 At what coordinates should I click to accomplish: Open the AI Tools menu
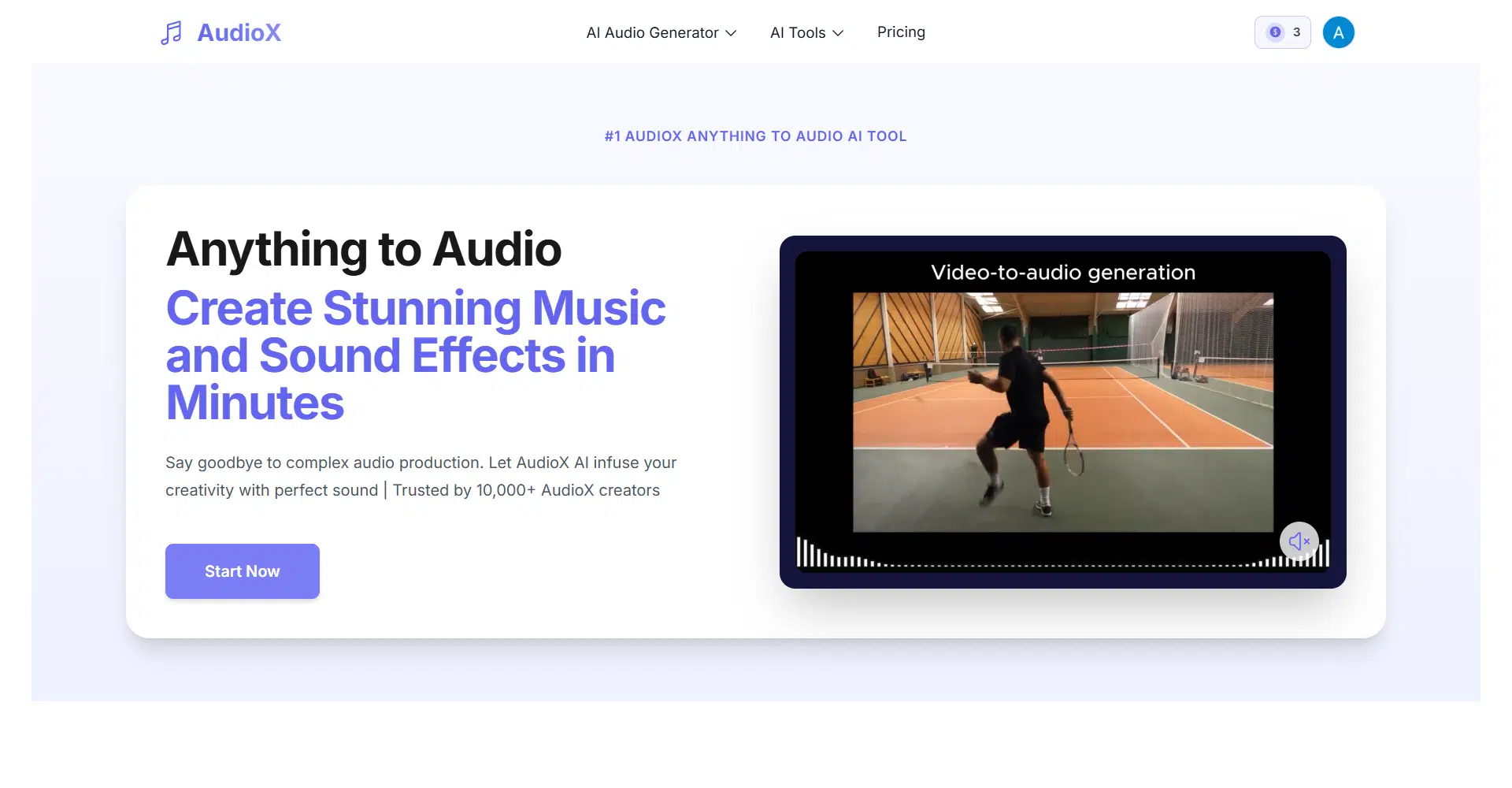[x=798, y=33]
